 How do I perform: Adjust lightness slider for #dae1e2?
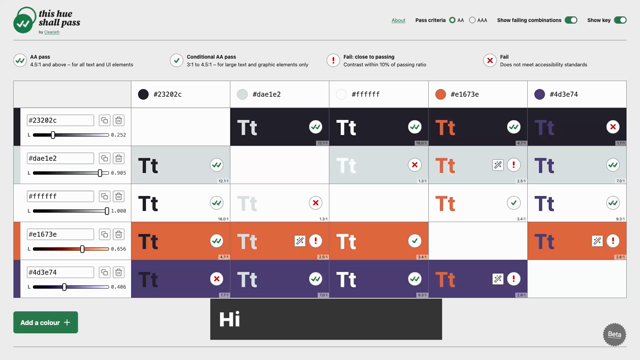71,173
